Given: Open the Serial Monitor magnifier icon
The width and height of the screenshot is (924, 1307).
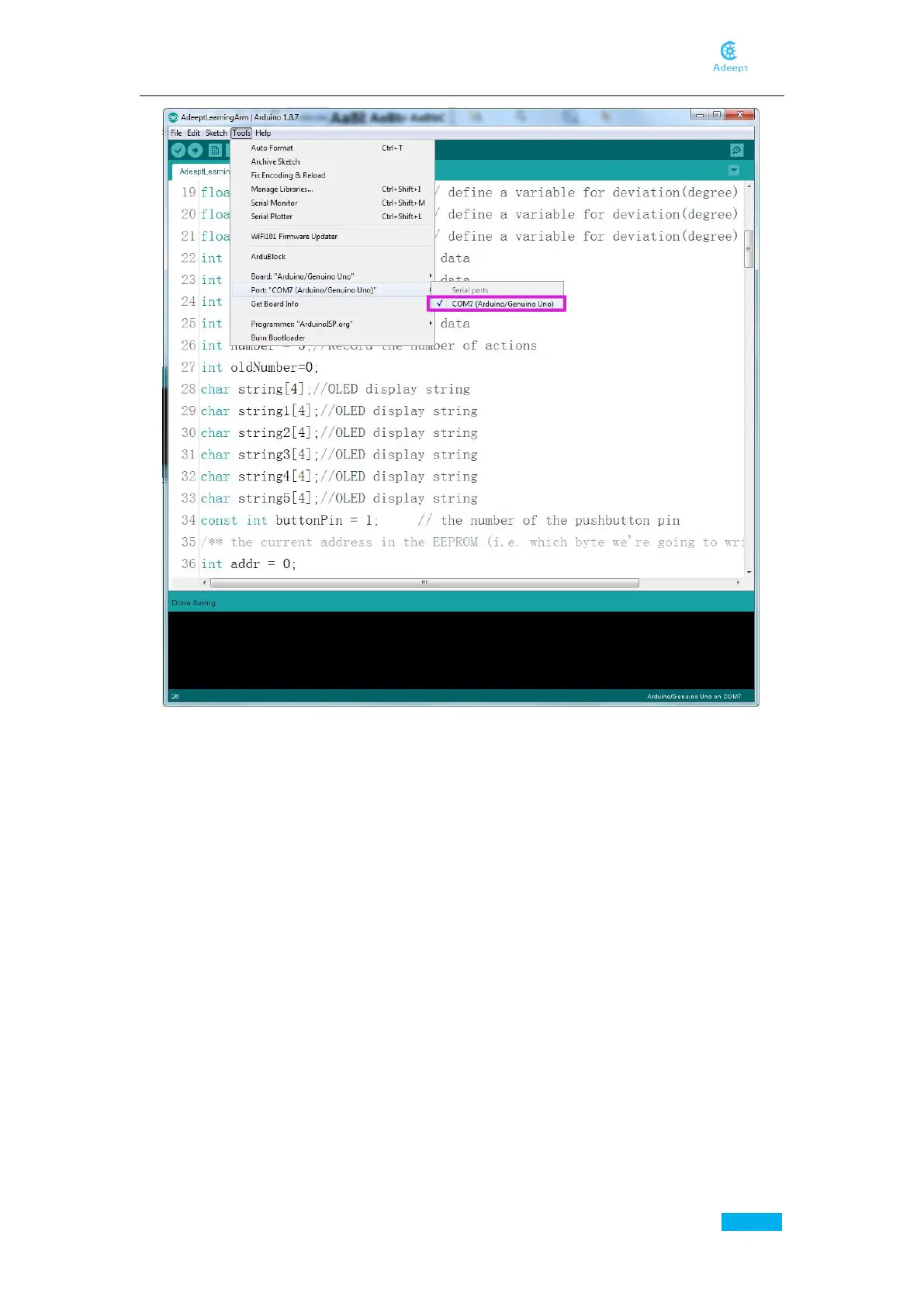Looking at the screenshot, I should 737,151.
